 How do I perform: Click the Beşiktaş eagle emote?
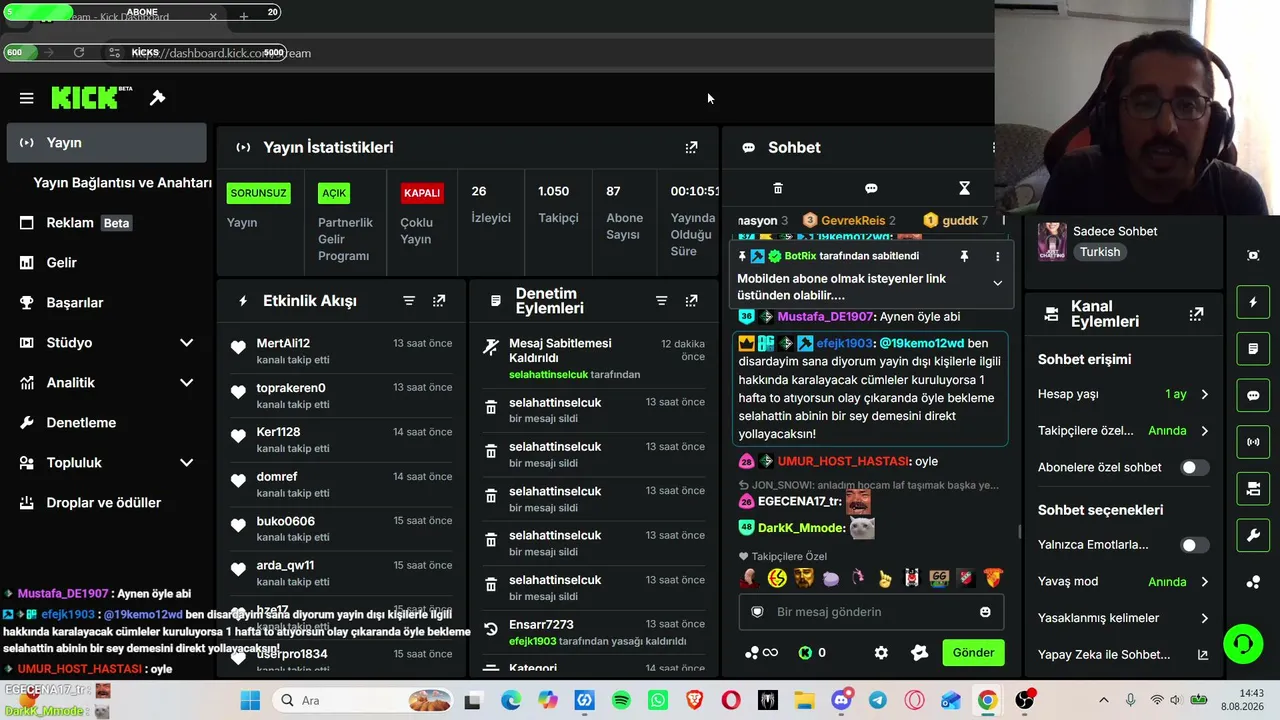tap(912, 578)
